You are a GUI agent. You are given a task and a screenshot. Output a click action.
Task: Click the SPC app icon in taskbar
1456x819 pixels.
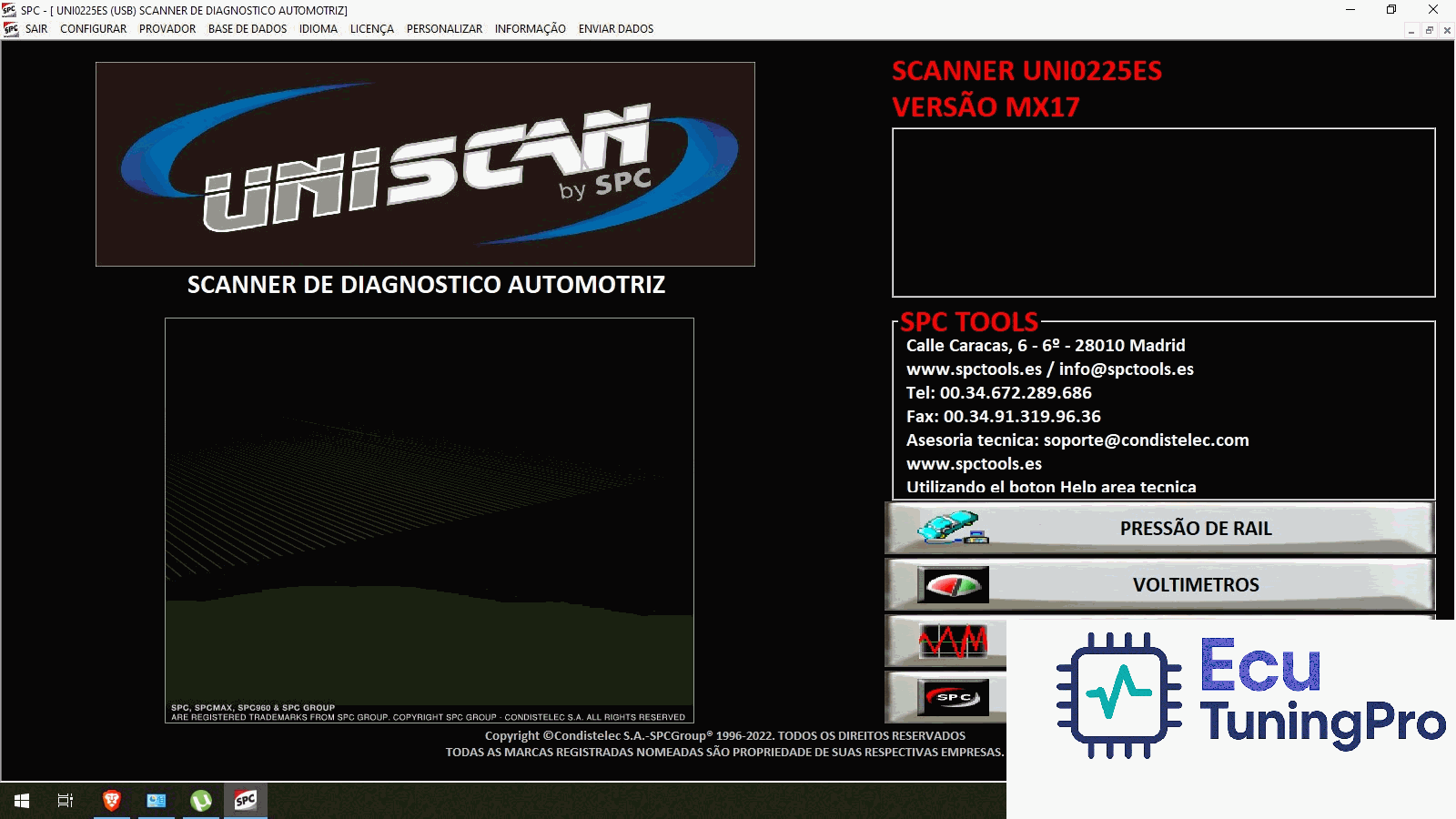246,801
